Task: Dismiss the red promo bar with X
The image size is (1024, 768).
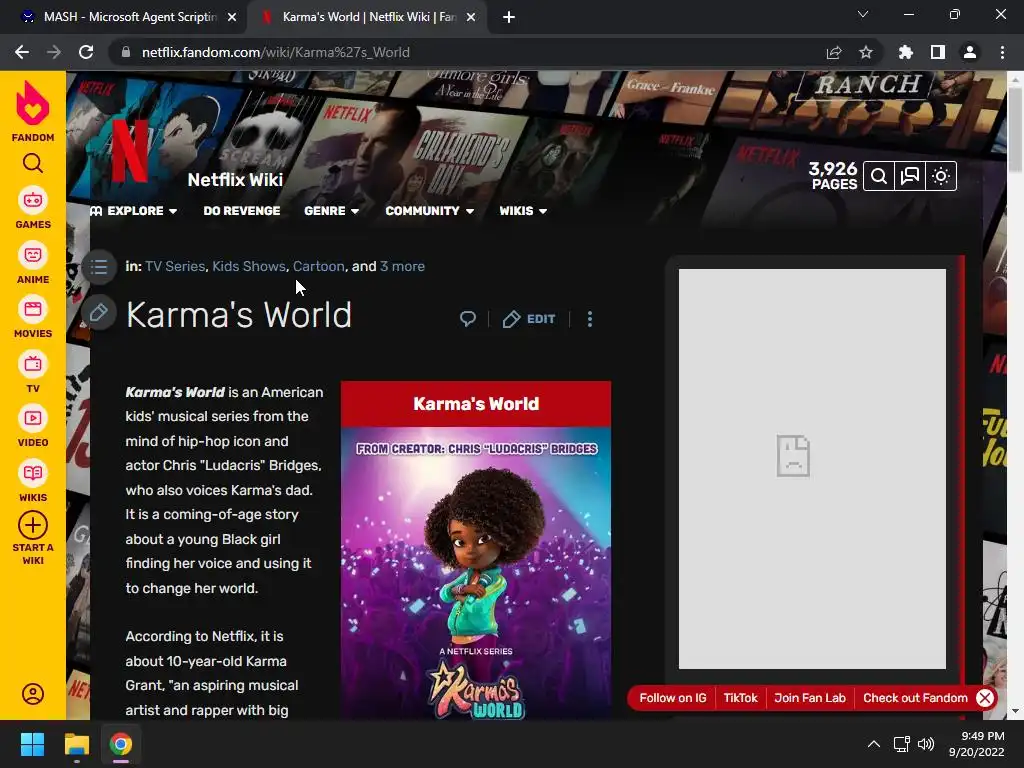Action: pos(985,698)
